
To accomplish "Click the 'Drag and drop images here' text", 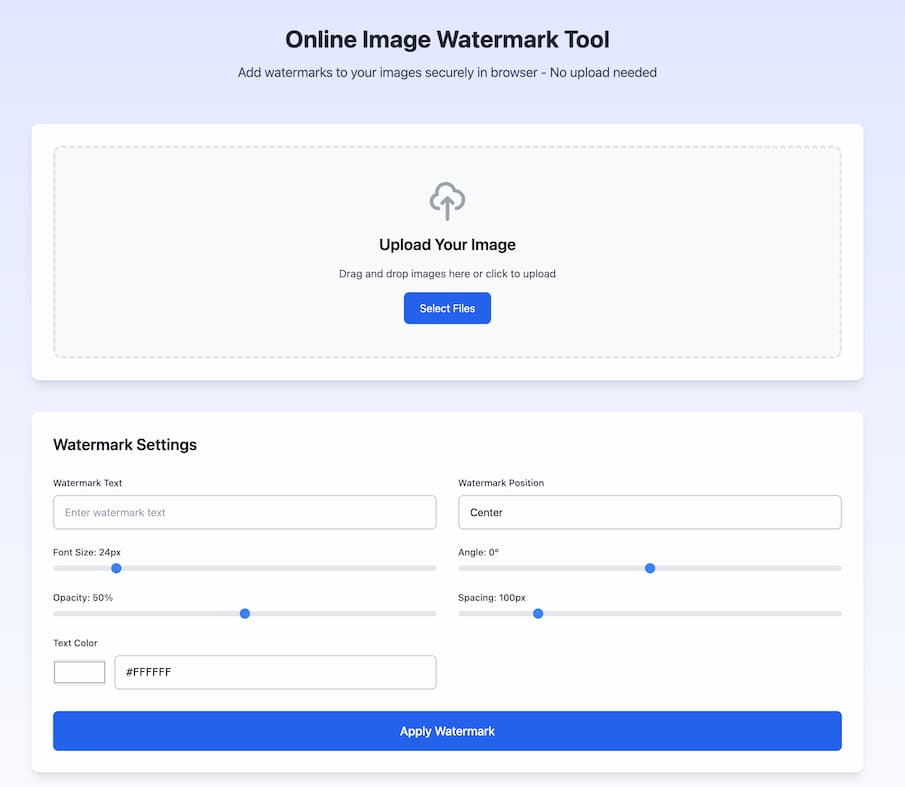I will (x=447, y=274).
